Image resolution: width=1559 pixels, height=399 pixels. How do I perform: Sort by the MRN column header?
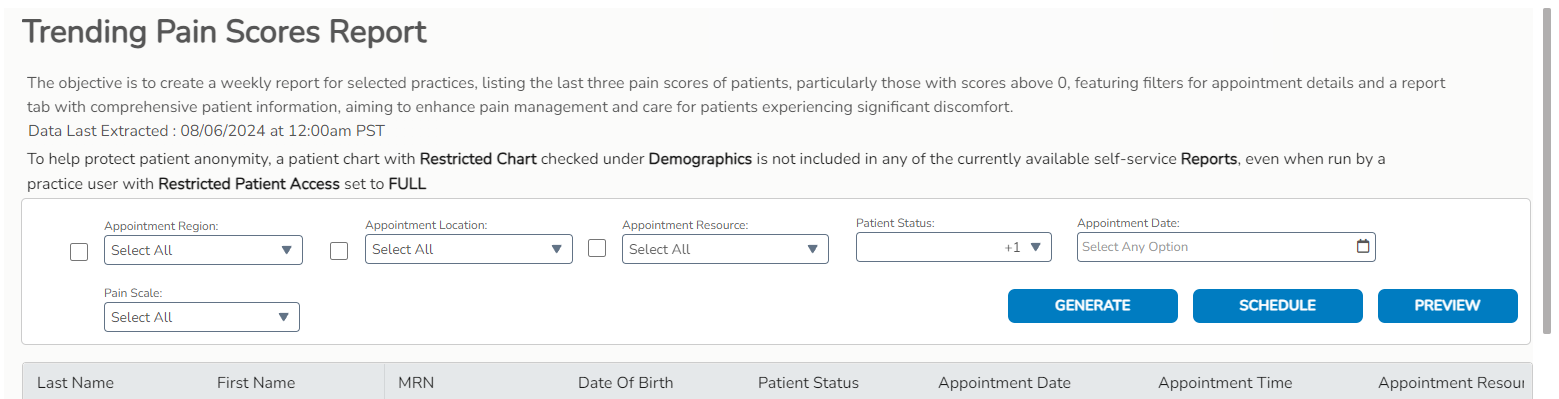pyautogui.click(x=416, y=383)
